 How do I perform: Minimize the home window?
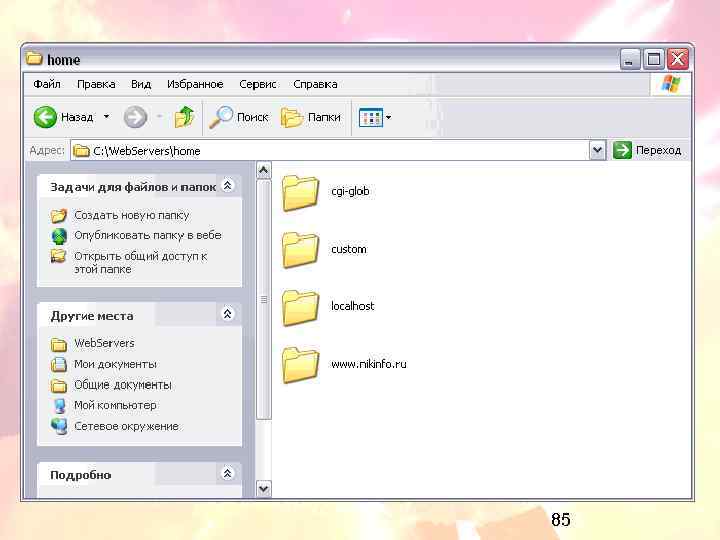click(630, 59)
